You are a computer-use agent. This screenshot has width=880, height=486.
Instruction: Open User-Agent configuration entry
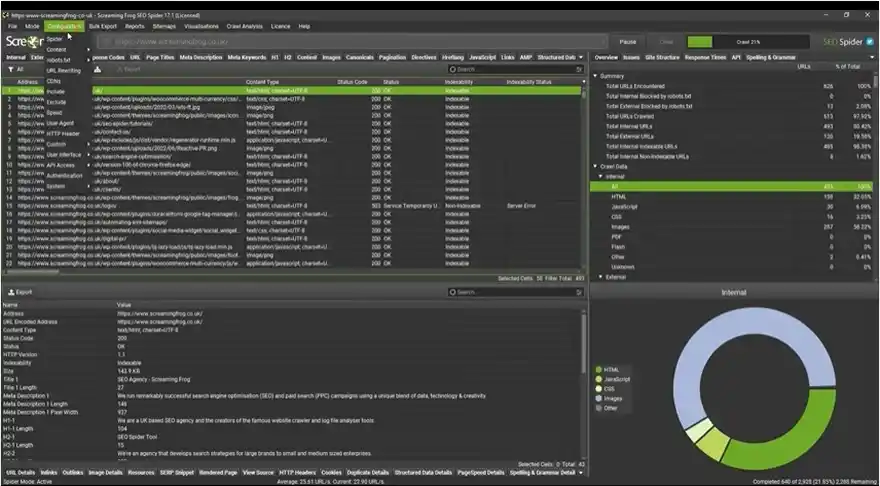(x=60, y=123)
